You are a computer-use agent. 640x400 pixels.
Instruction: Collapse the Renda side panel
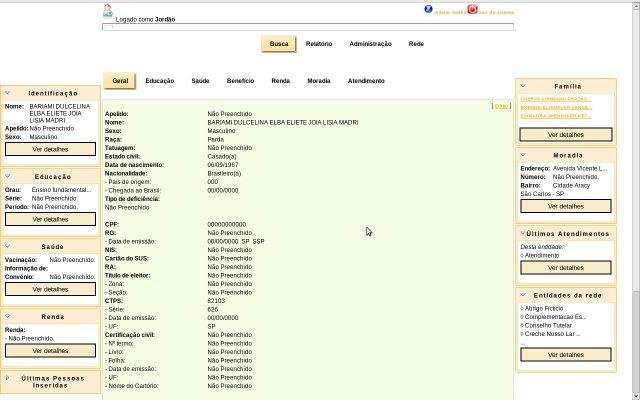7,316
